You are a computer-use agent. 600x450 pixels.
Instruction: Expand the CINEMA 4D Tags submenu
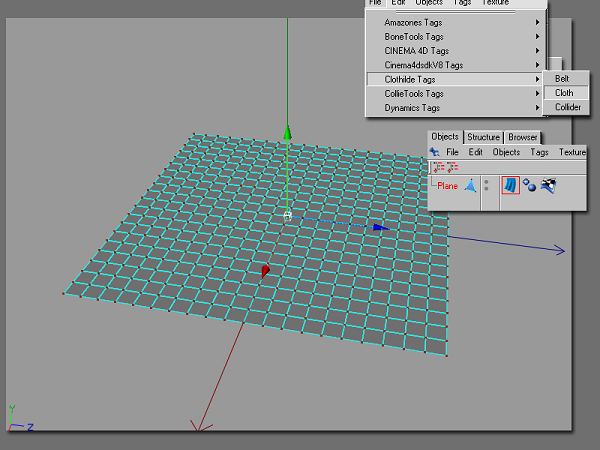point(456,51)
